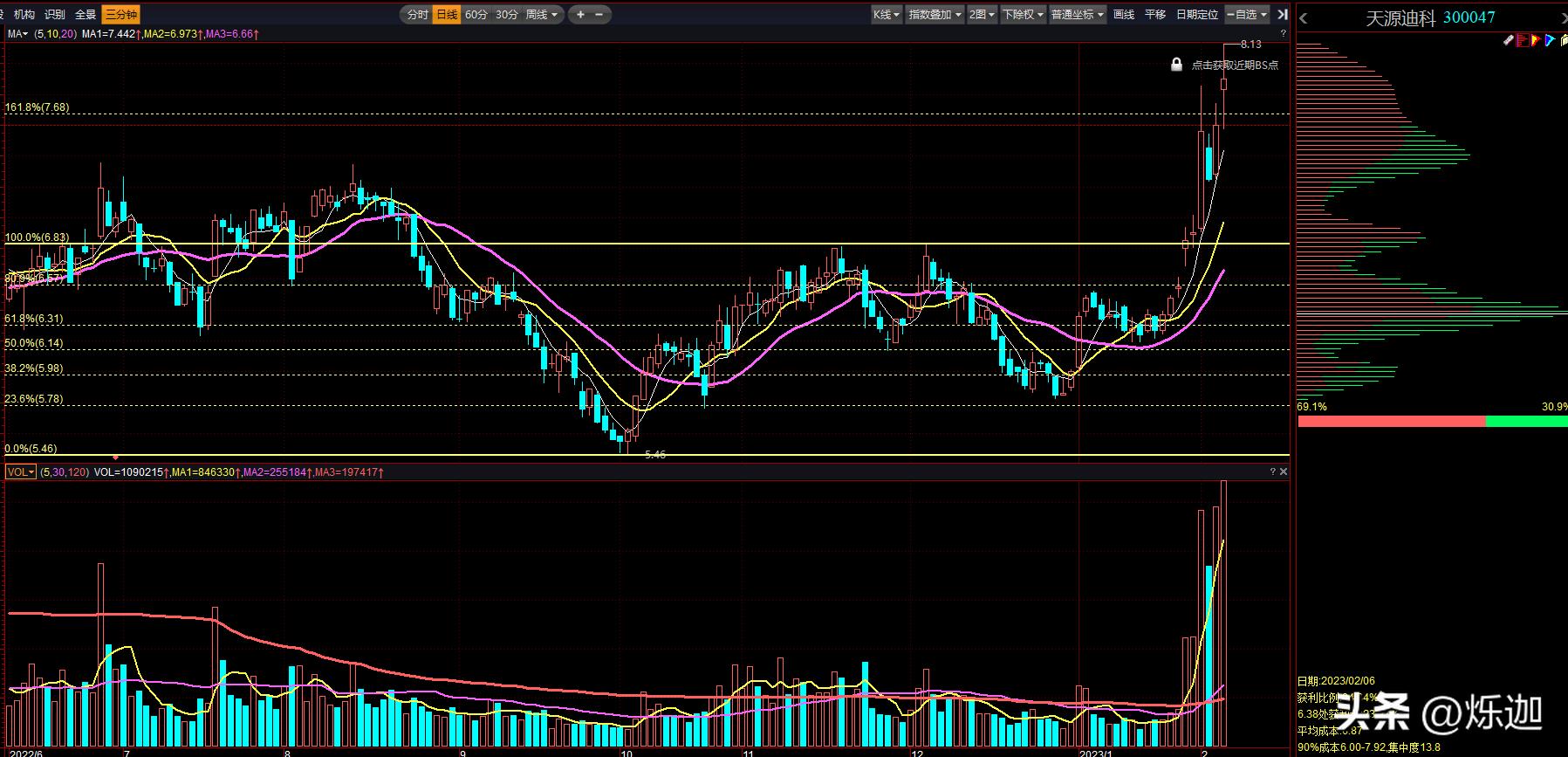
Task: Open the VOL indicator dropdown
Action: pyautogui.click(x=21, y=471)
